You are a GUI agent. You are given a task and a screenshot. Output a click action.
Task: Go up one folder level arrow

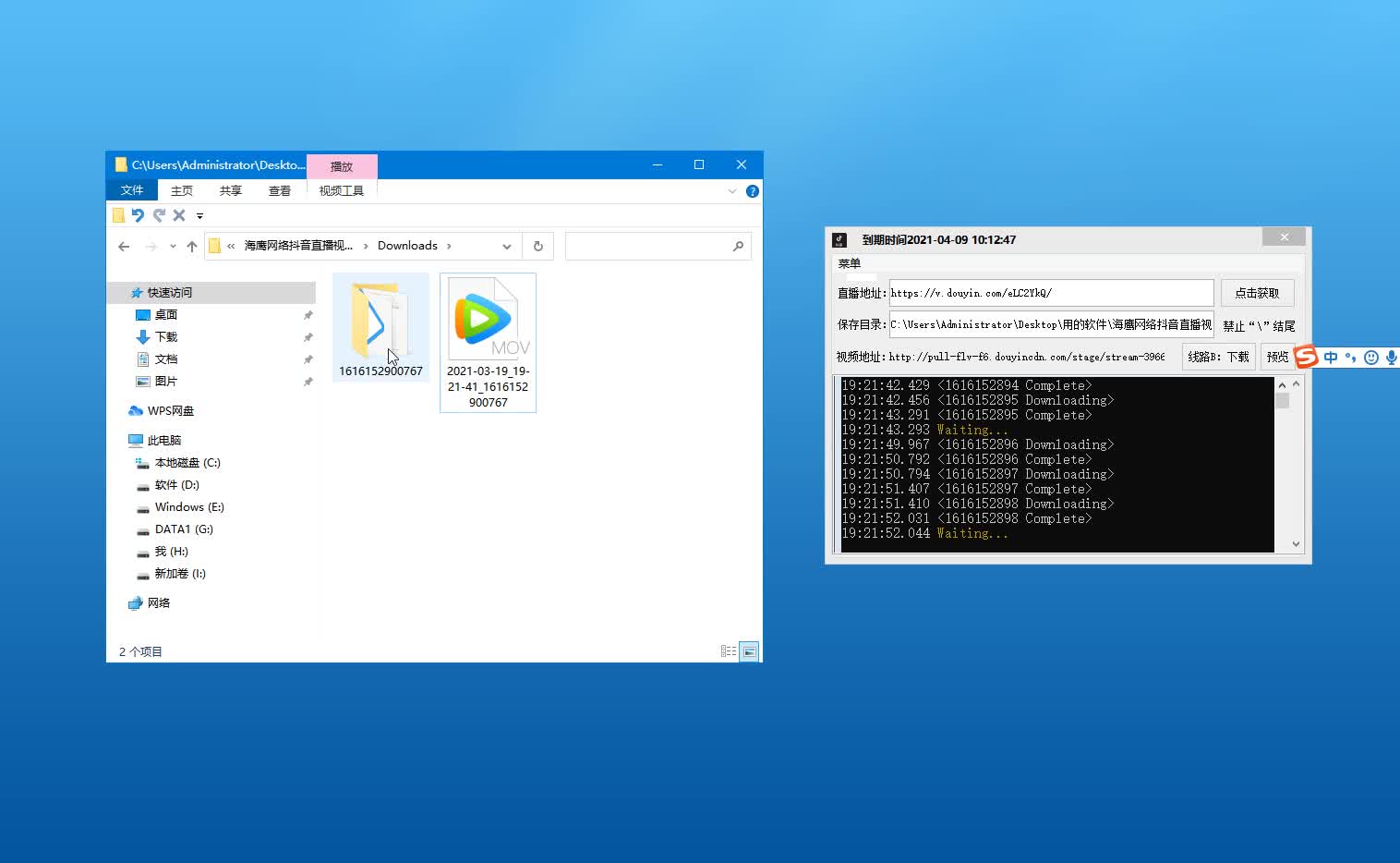192,246
